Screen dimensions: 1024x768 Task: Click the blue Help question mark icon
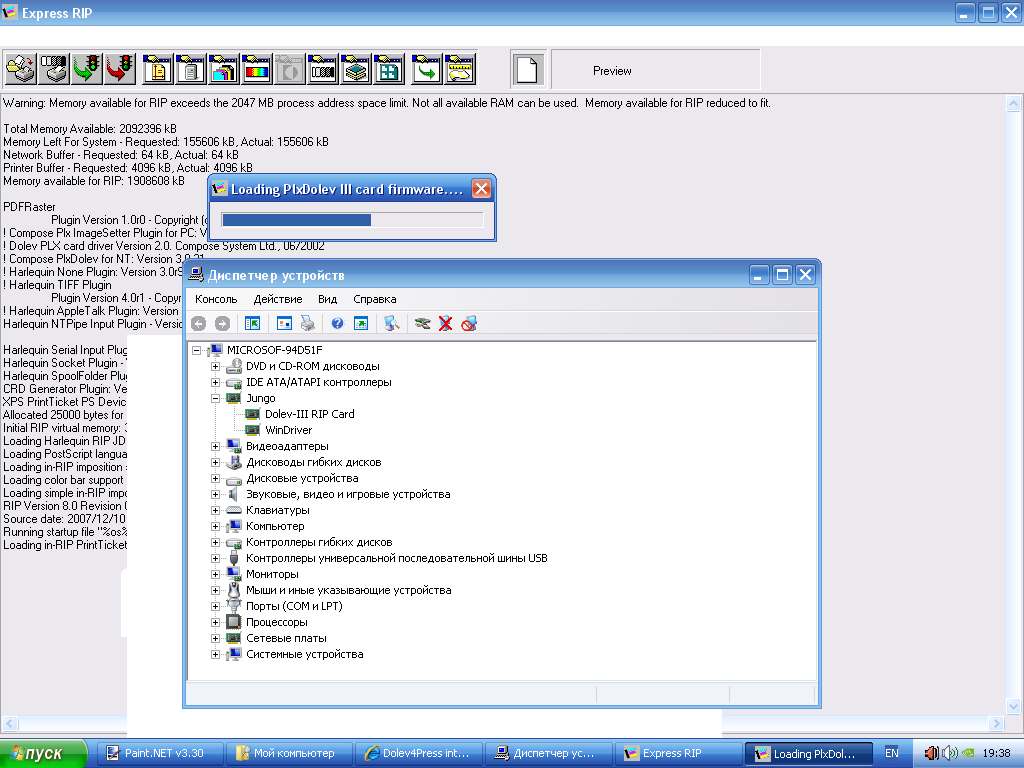click(x=337, y=323)
